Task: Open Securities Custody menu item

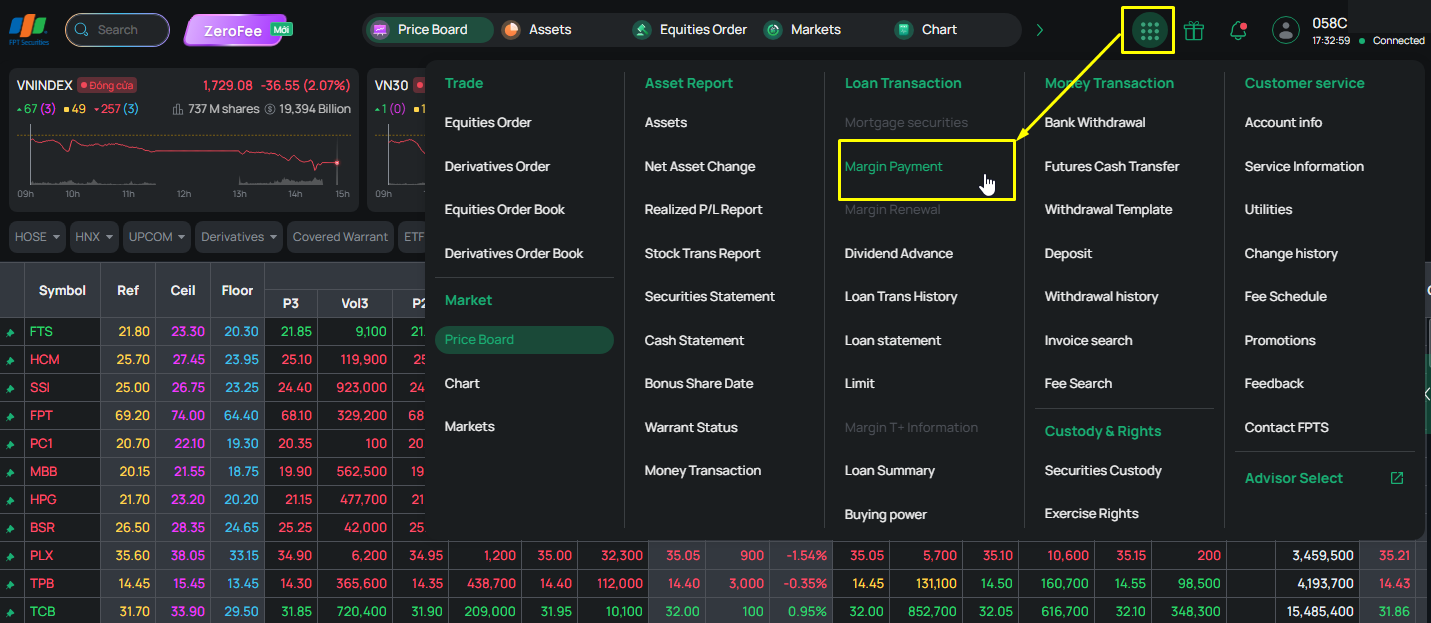Action: (1103, 471)
